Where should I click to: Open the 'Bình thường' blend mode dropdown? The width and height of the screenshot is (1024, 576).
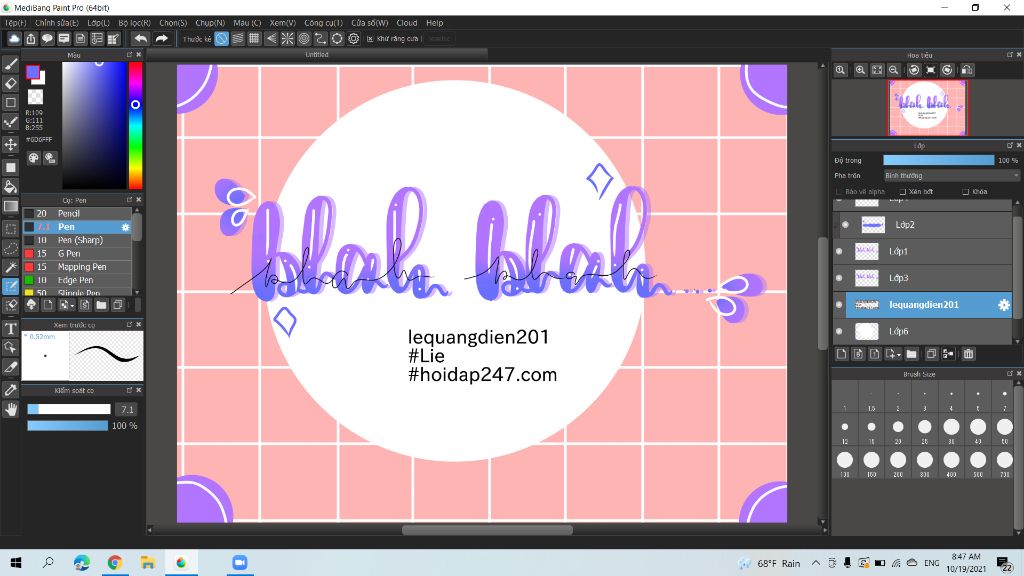[x=951, y=176]
